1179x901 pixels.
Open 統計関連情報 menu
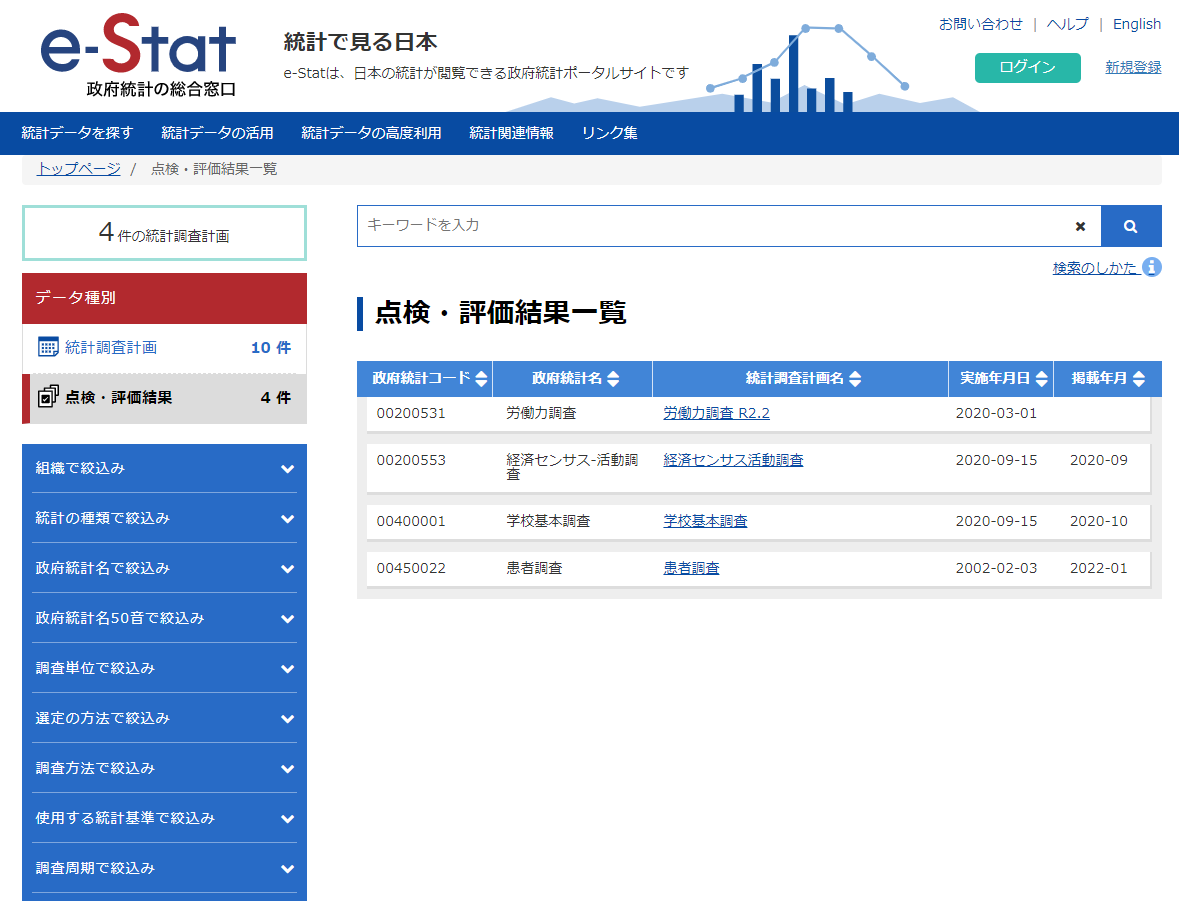[511, 133]
